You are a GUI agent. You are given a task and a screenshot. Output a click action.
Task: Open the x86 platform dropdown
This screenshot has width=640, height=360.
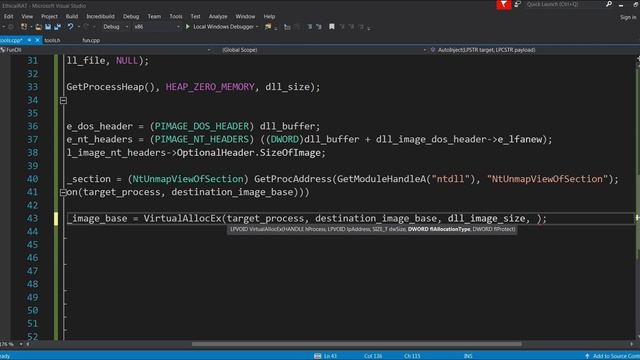point(157,27)
